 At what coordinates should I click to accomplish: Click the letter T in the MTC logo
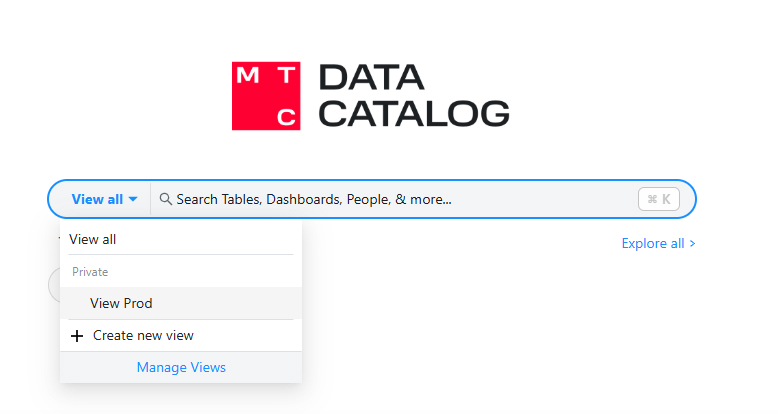(x=287, y=74)
